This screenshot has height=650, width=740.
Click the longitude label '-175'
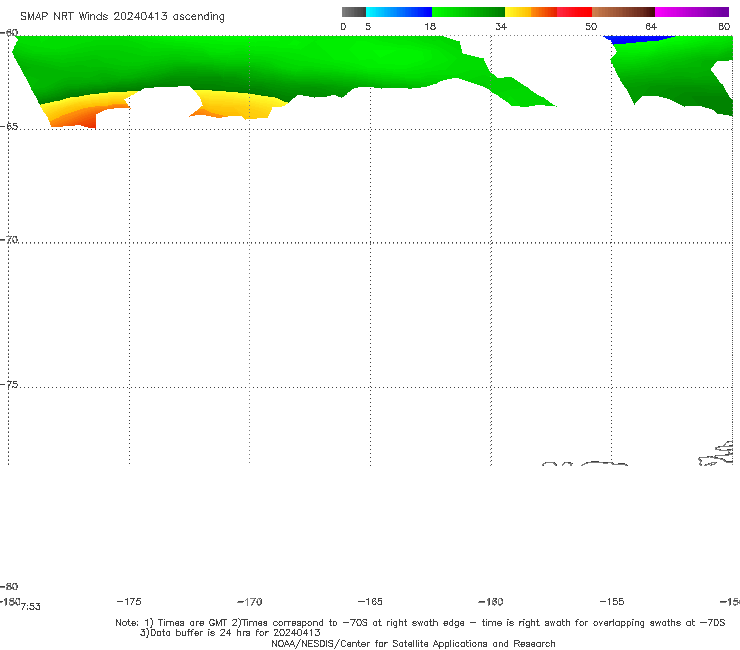pyautogui.click(x=129, y=601)
